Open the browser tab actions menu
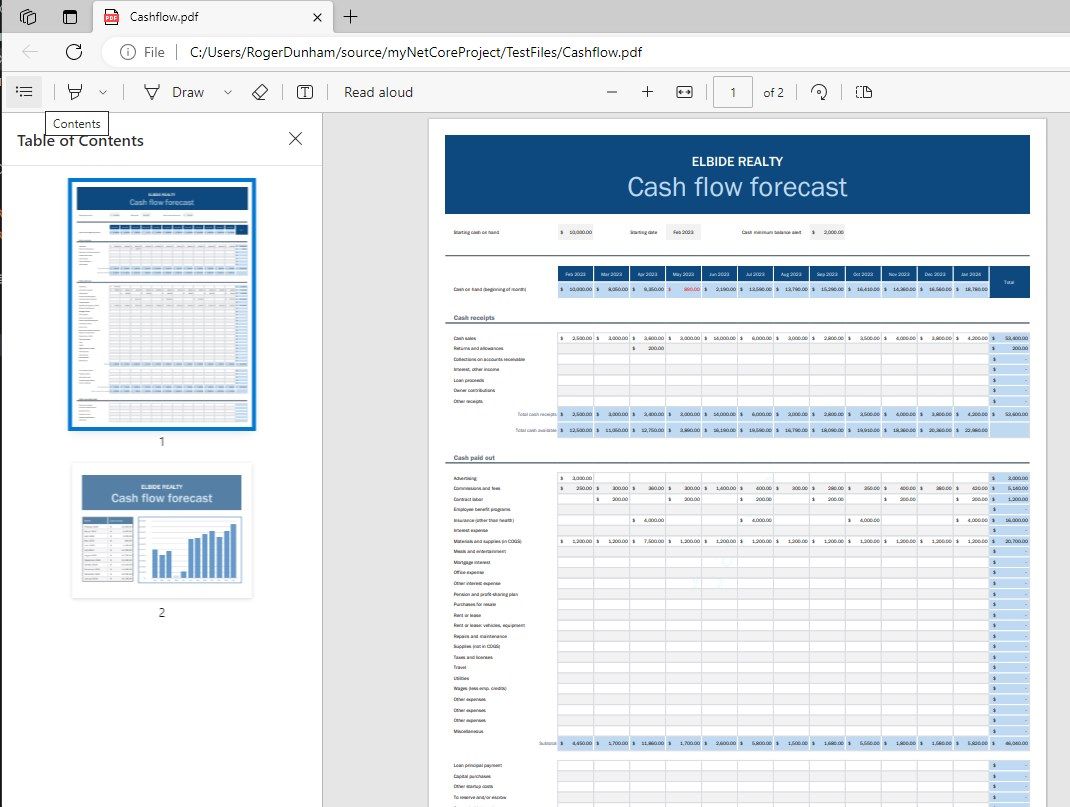Image resolution: width=1070 pixels, height=807 pixels. (68, 17)
